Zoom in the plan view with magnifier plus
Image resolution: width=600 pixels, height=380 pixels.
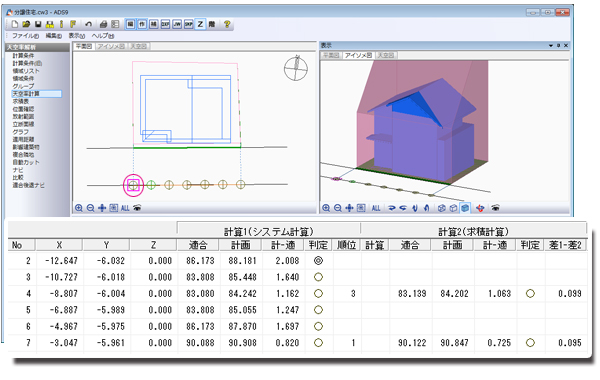point(79,208)
